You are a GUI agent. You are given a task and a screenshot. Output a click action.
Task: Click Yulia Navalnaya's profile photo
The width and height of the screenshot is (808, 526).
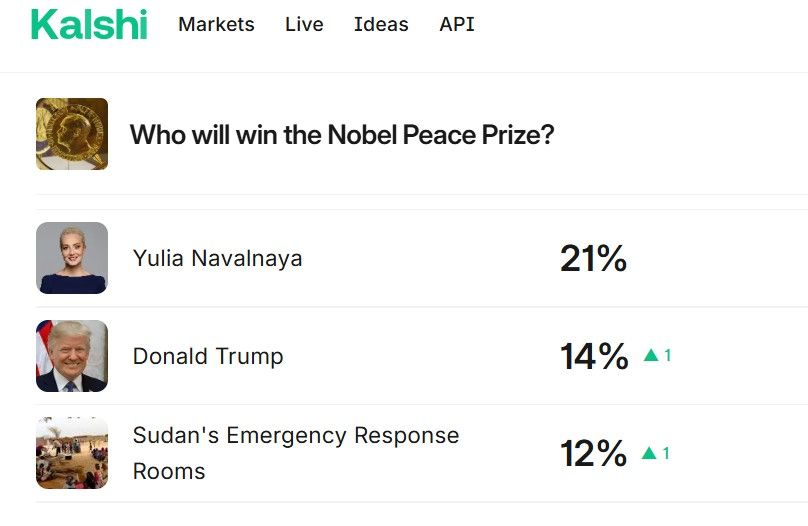click(72, 258)
